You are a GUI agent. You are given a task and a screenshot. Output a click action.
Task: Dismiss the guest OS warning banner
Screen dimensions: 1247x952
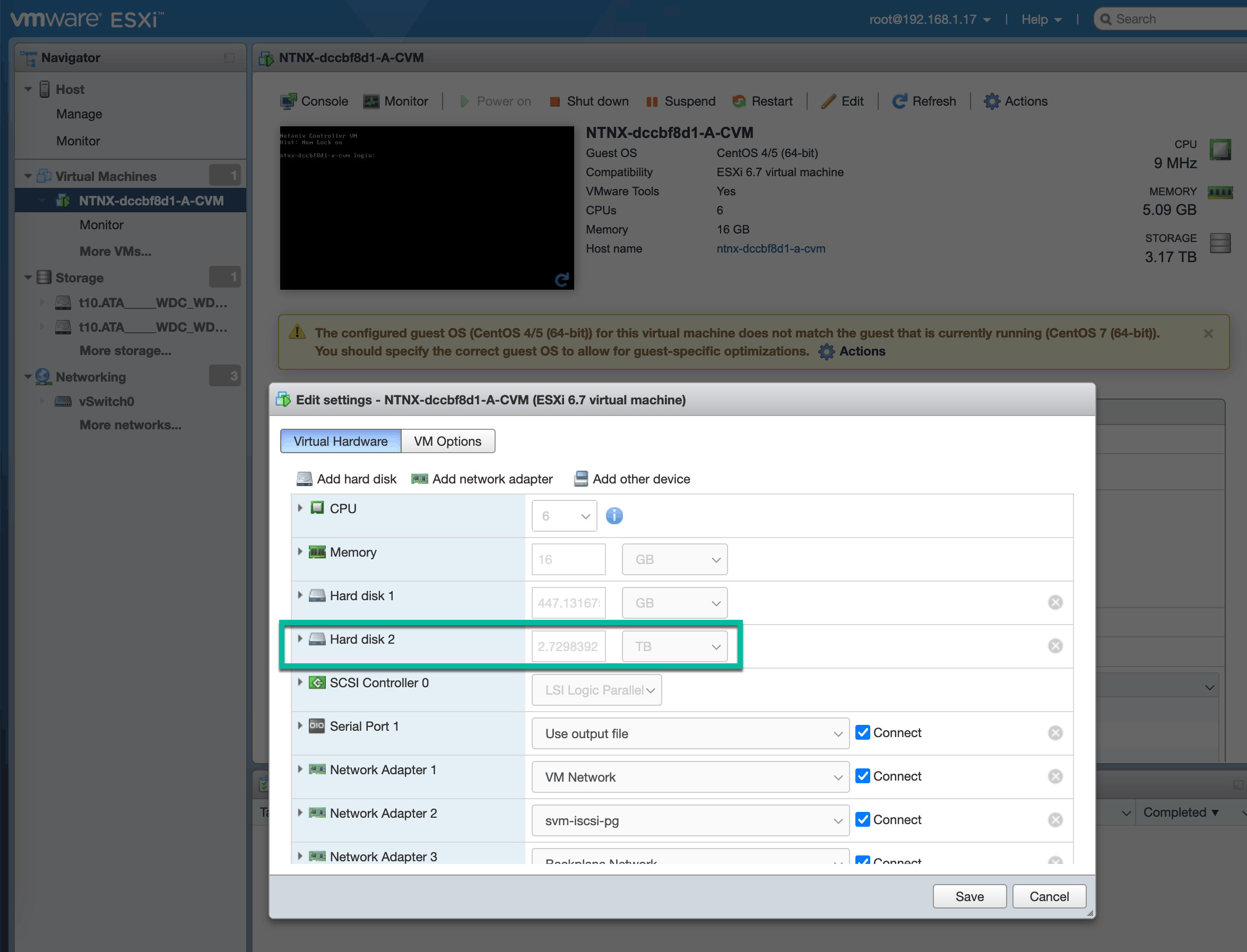pyautogui.click(x=1208, y=334)
